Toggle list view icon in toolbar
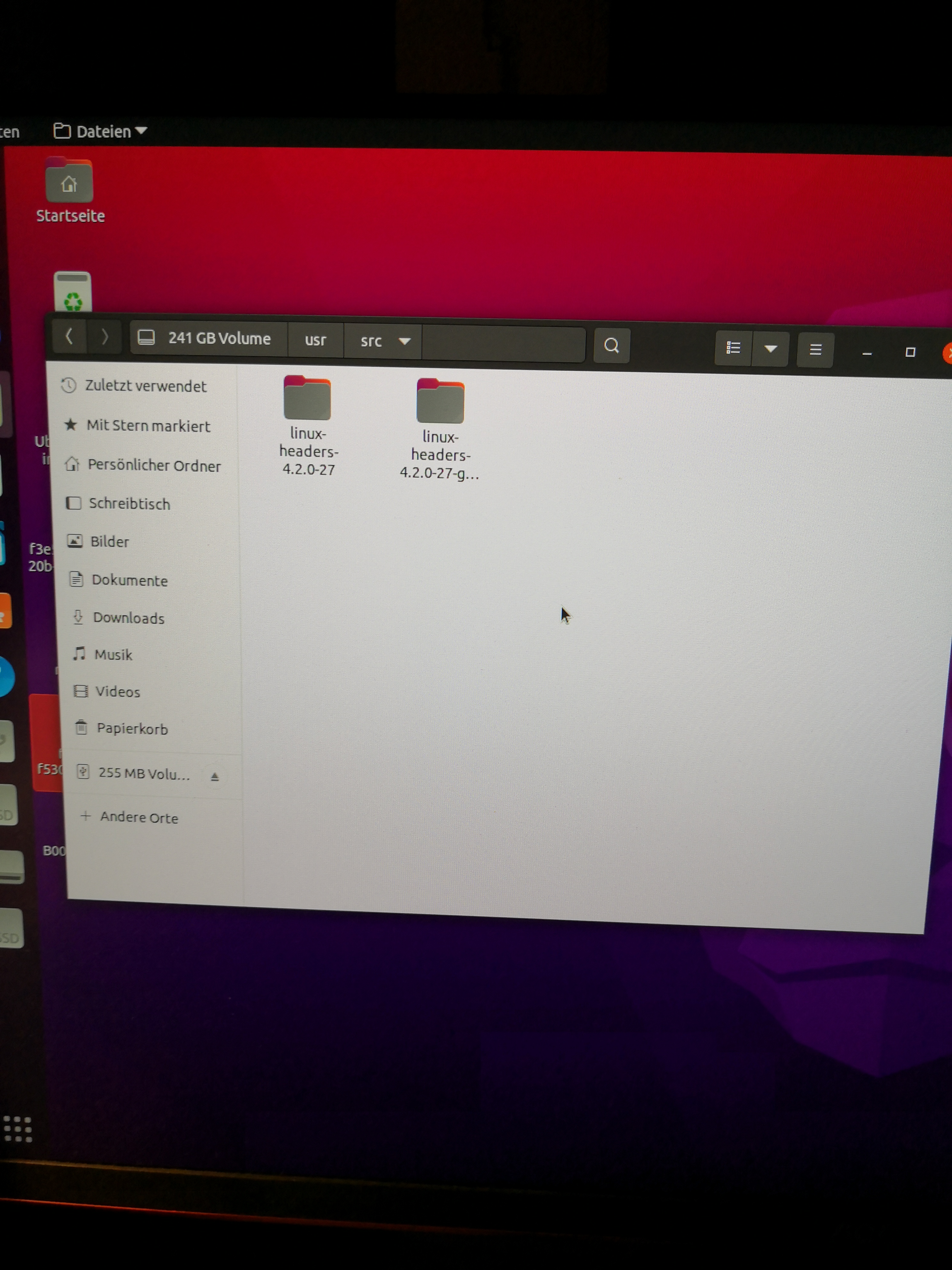Viewport: 952px width, 1270px height. click(x=733, y=348)
